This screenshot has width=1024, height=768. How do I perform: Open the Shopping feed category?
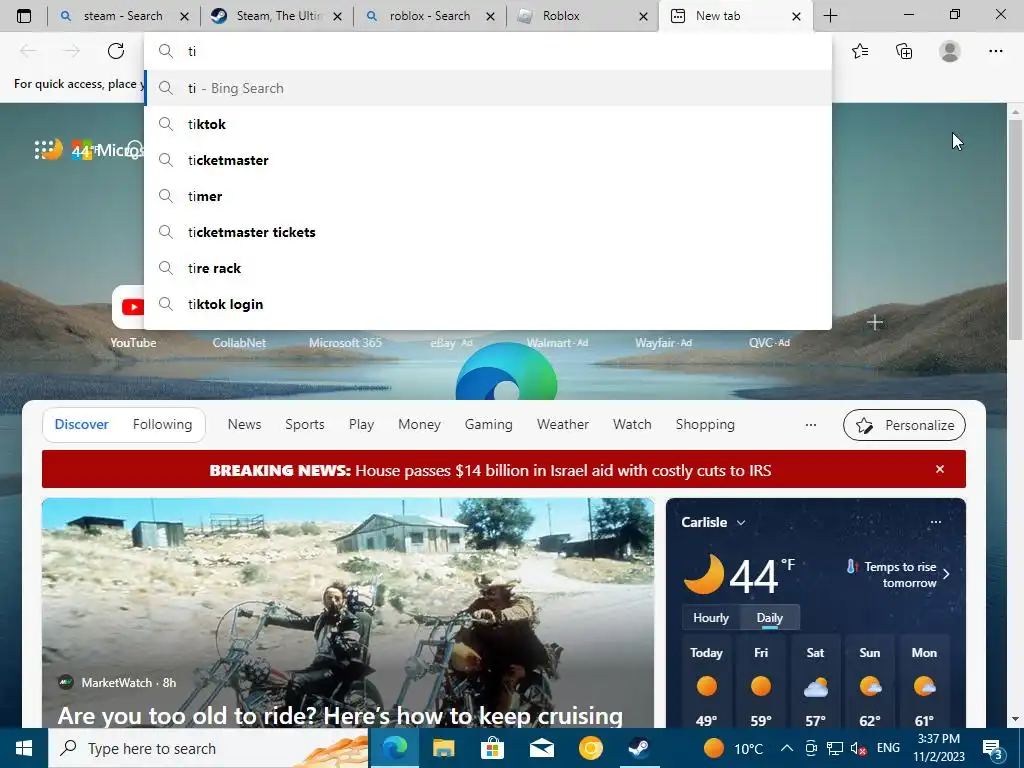(705, 424)
